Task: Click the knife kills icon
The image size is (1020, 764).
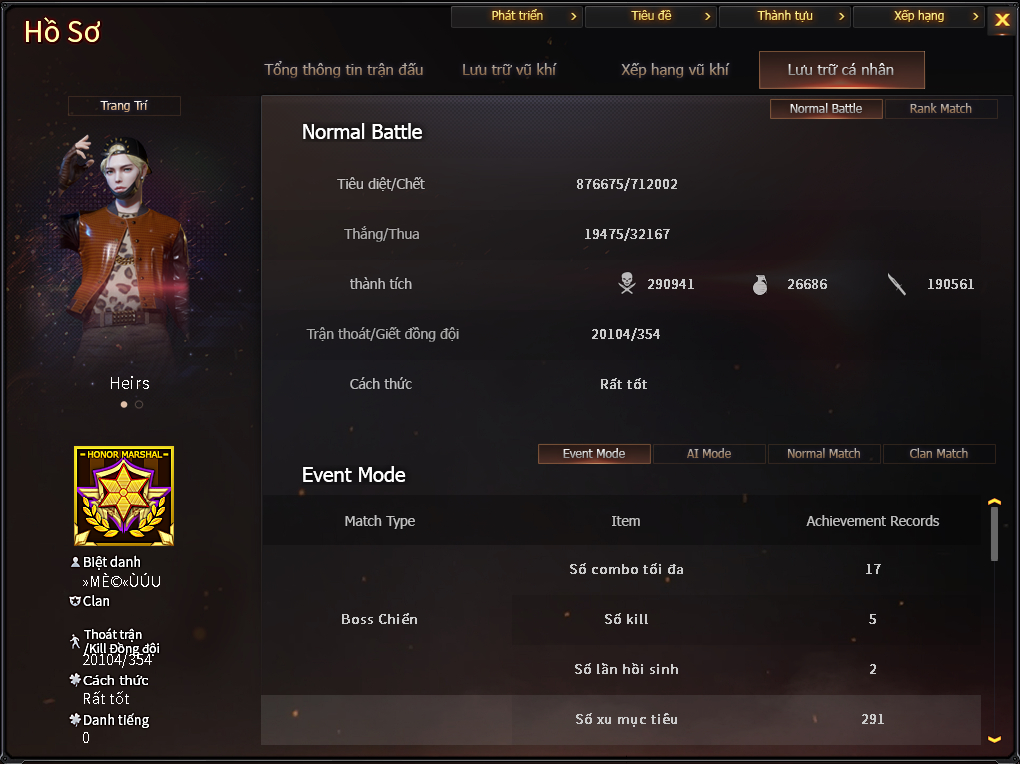Action: point(896,284)
